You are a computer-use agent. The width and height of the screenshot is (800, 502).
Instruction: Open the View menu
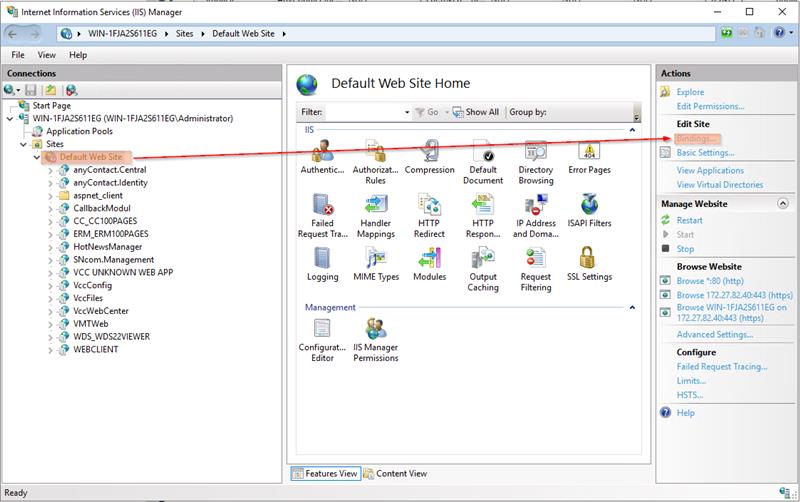click(47, 55)
